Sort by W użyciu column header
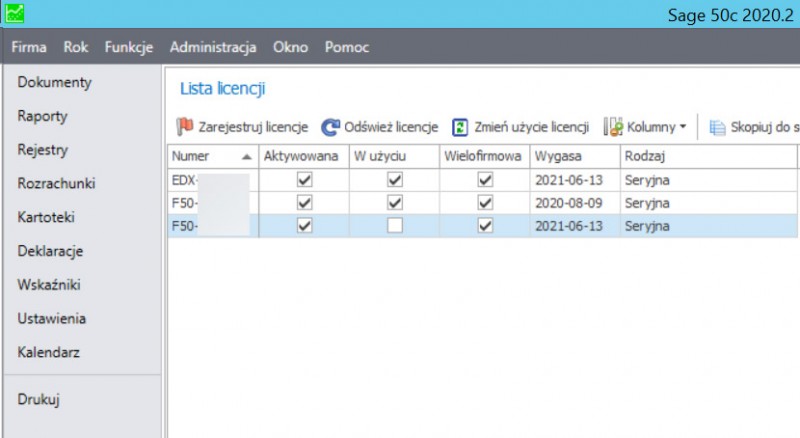Screen dimensions: 800x438 pyautogui.click(x=394, y=156)
